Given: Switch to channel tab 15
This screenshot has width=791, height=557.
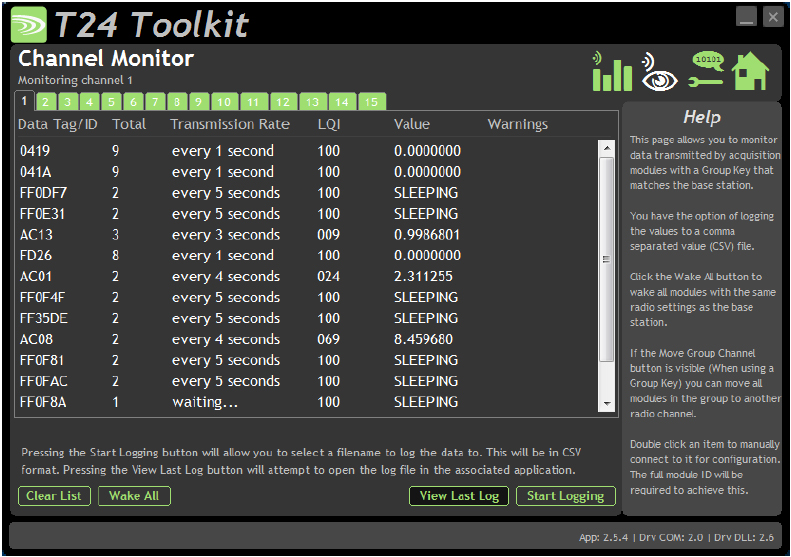Looking at the screenshot, I should click(x=371, y=102).
